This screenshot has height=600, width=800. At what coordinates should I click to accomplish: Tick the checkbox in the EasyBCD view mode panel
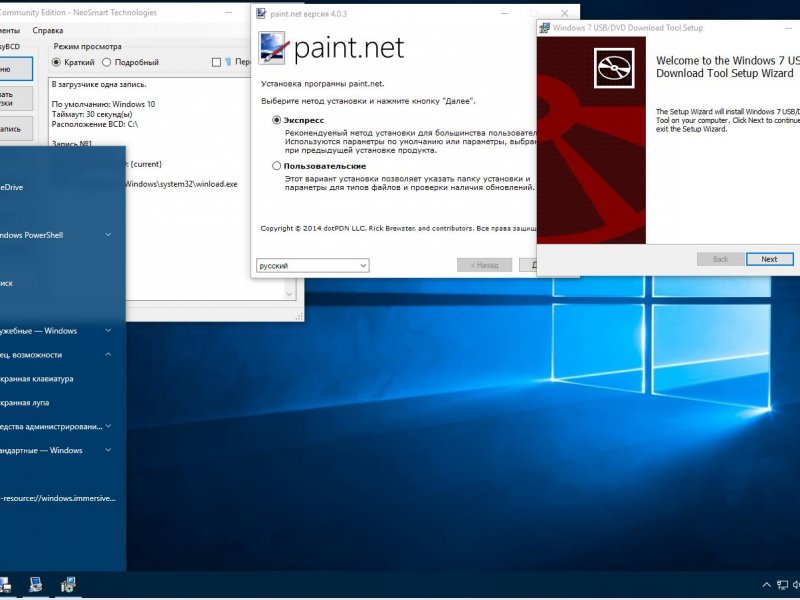[216, 62]
